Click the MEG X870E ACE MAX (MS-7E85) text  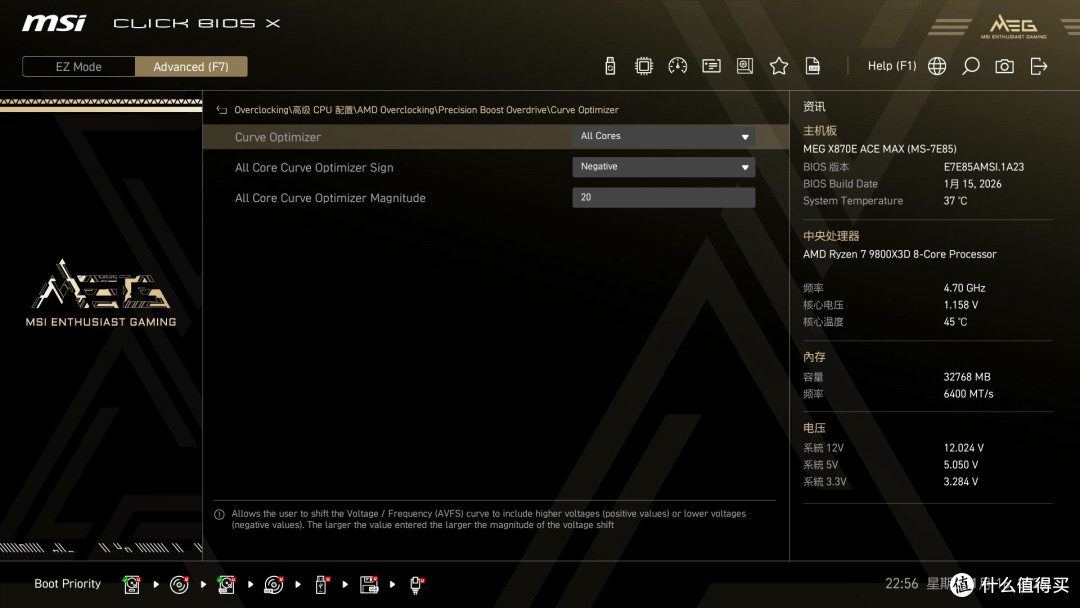[880, 149]
